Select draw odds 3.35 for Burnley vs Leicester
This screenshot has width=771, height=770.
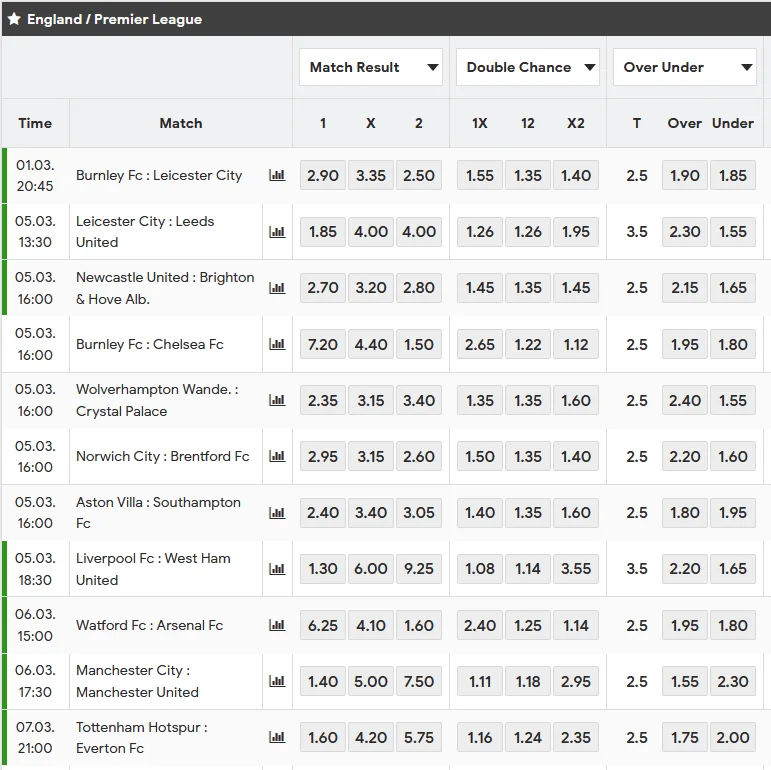click(371, 176)
